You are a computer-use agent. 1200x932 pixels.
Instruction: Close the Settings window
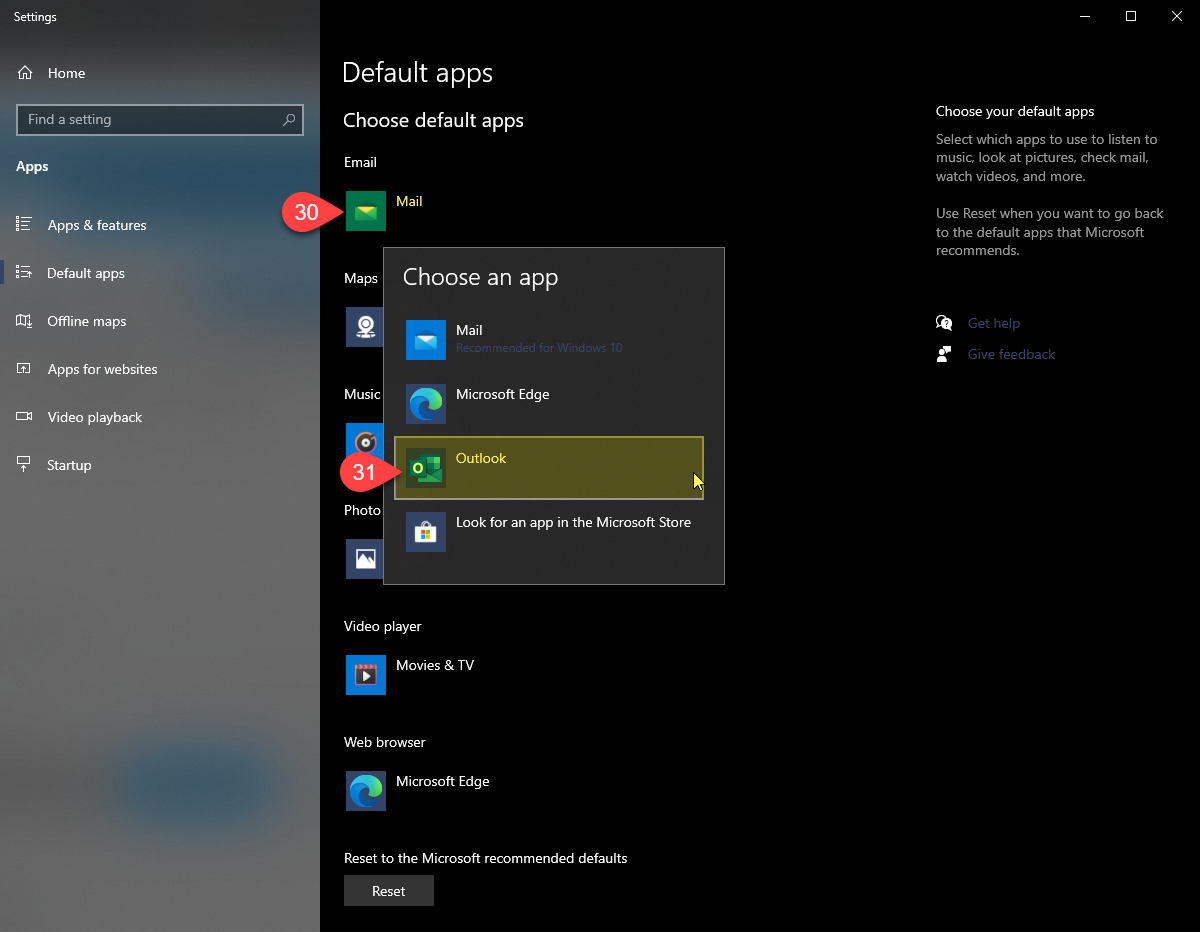click(1177, 16)
